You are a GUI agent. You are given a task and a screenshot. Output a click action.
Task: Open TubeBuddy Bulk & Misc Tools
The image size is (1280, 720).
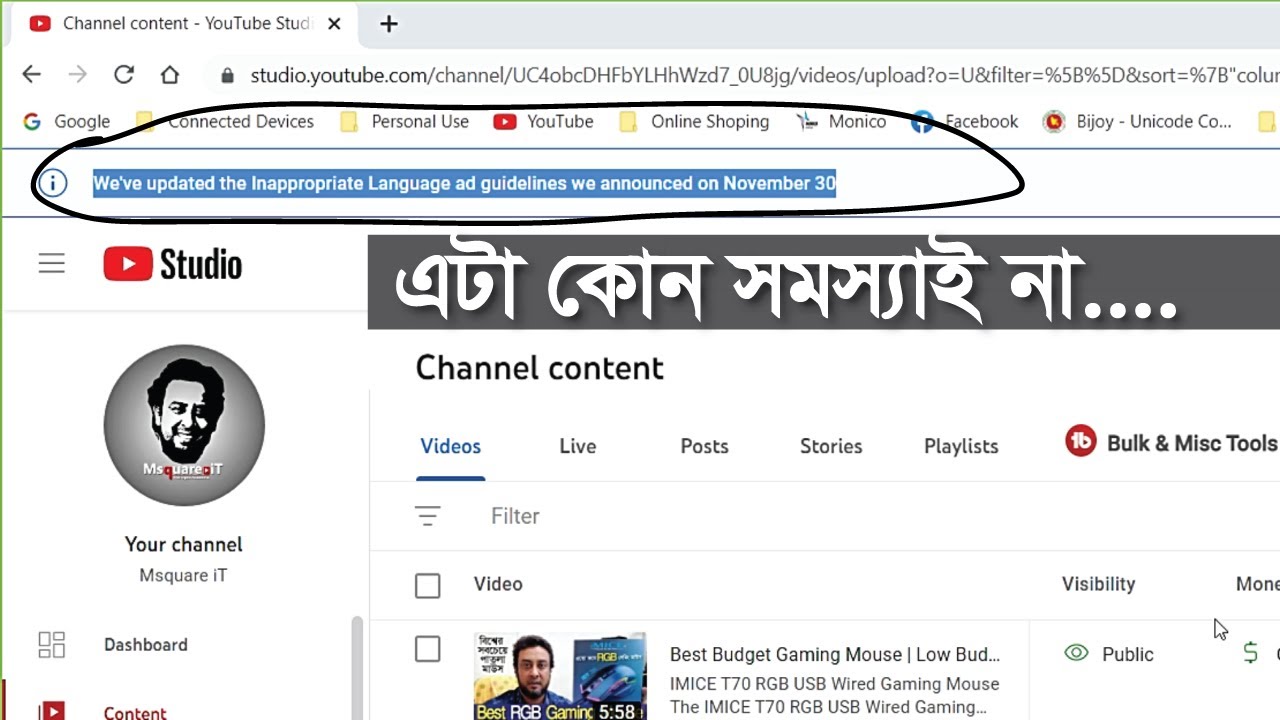pyautogui.click(x=1171, y=442)
